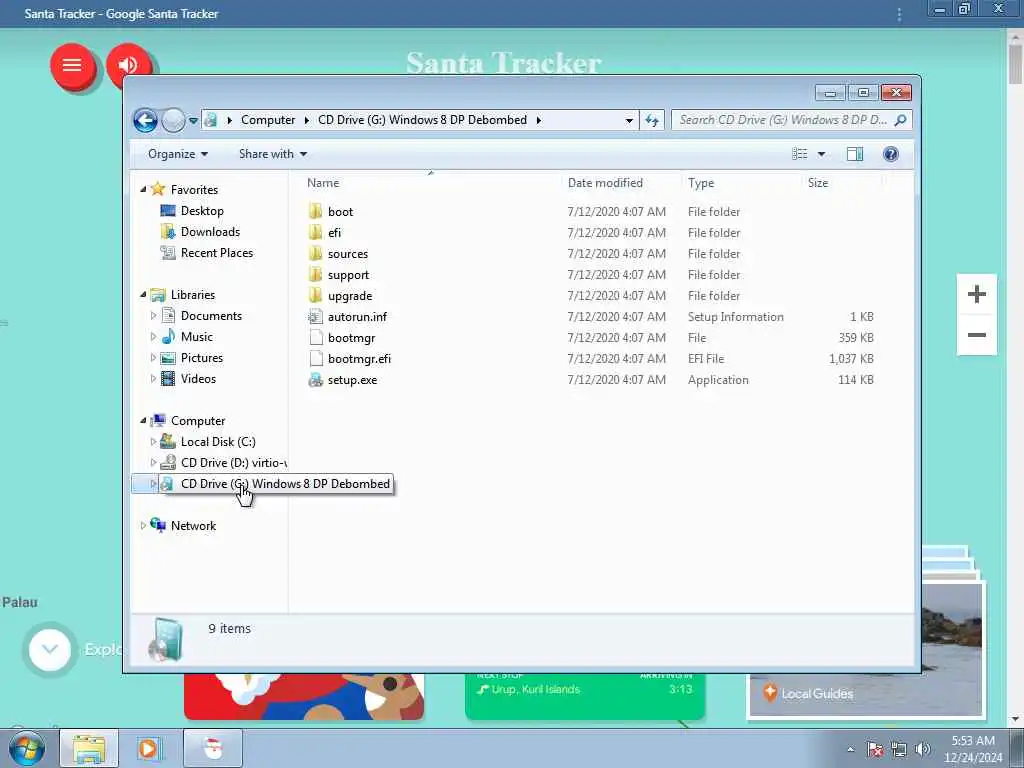Click the white circular down-chevron button
This screenshot has height=768, width=1024.
pyautogui.click(x=50, y=650)
